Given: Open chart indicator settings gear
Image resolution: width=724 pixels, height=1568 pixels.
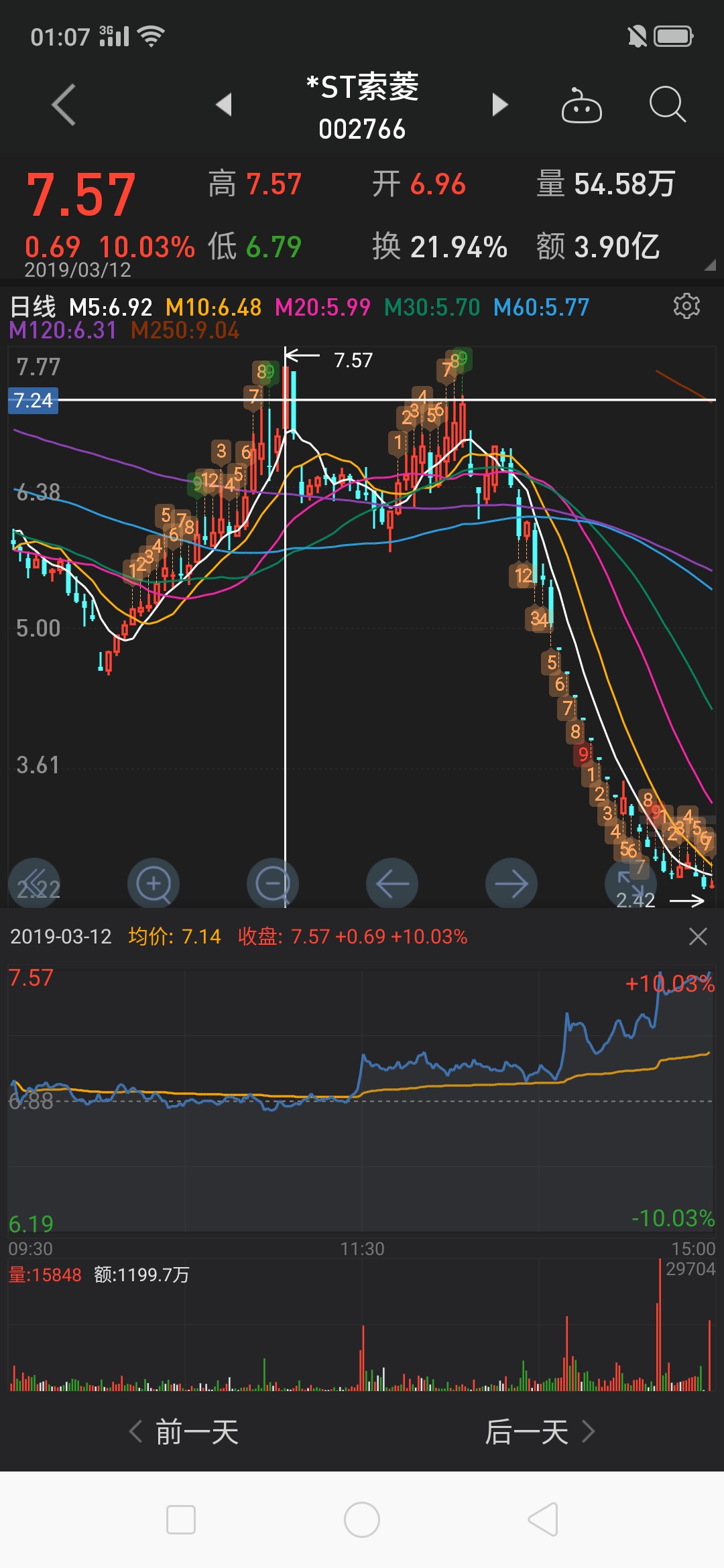Looking at the screenshot, I should (686, 306).
